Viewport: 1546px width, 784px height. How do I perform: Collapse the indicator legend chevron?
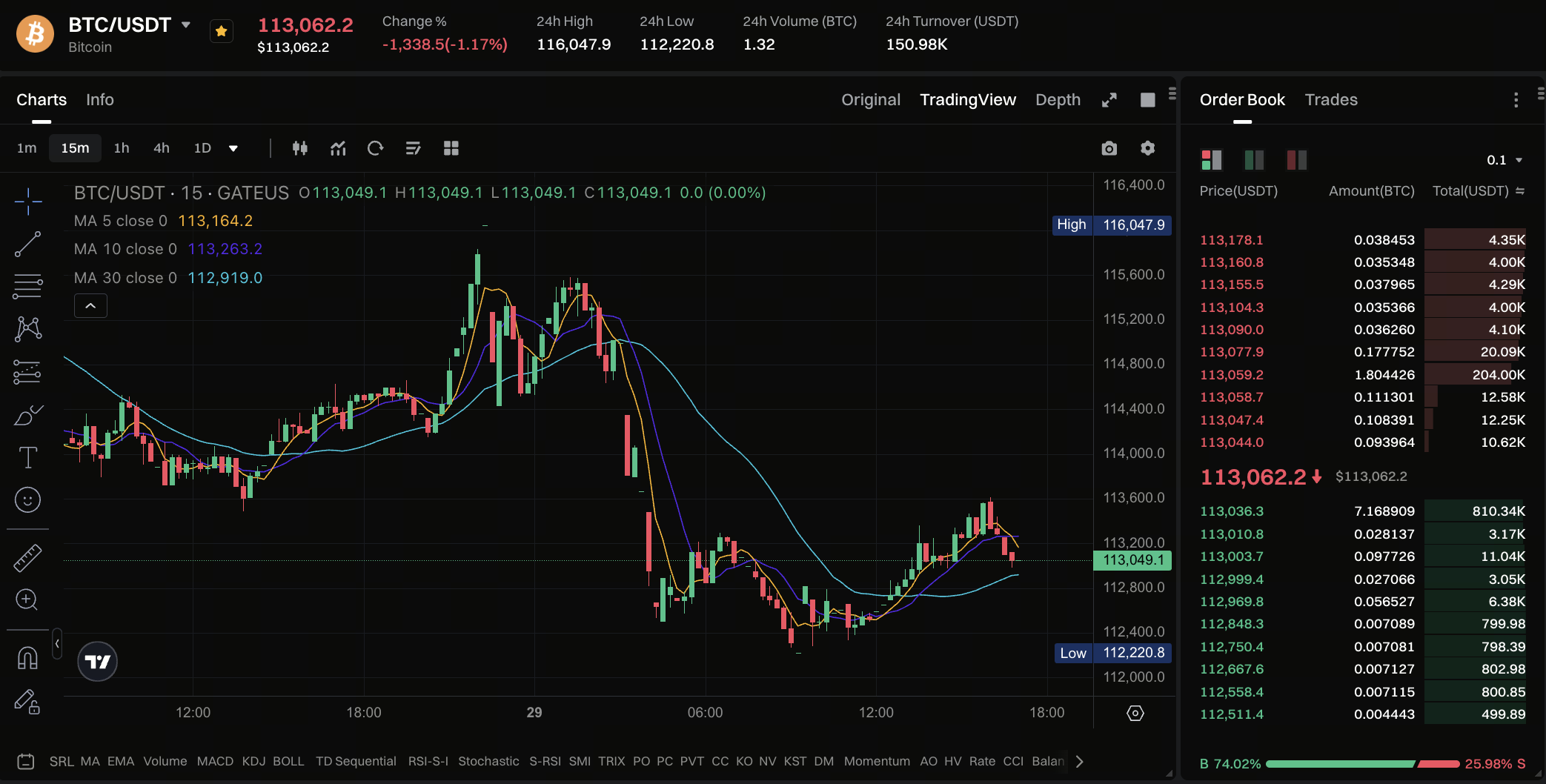click(x=90, y=305)
